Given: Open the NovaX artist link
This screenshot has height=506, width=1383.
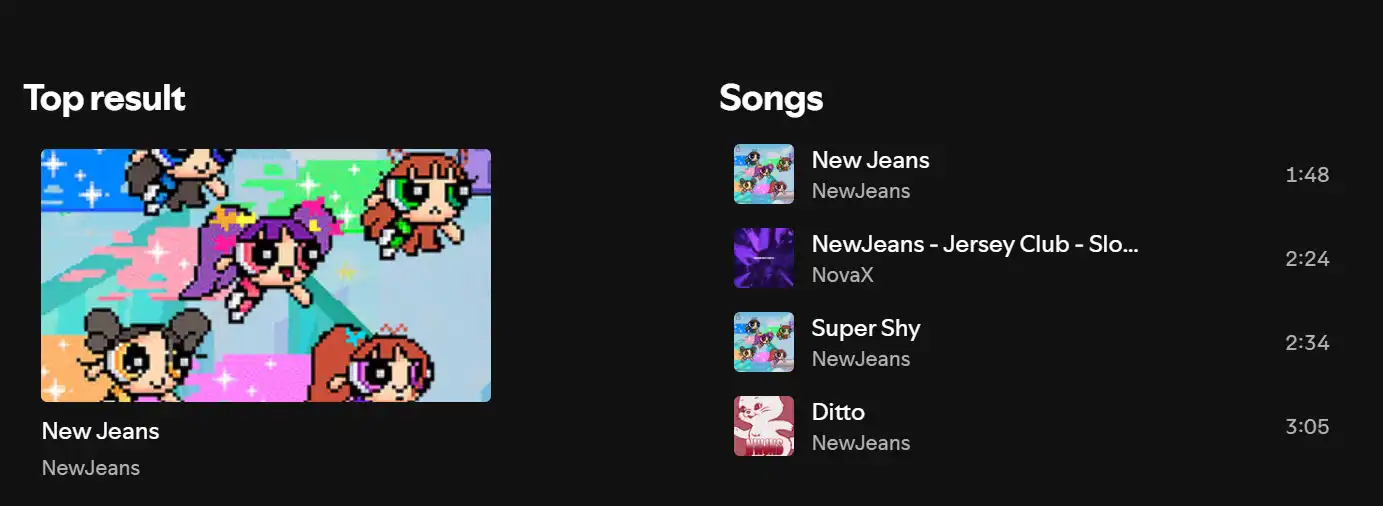Looking at the screenshot, I should 842,275.
